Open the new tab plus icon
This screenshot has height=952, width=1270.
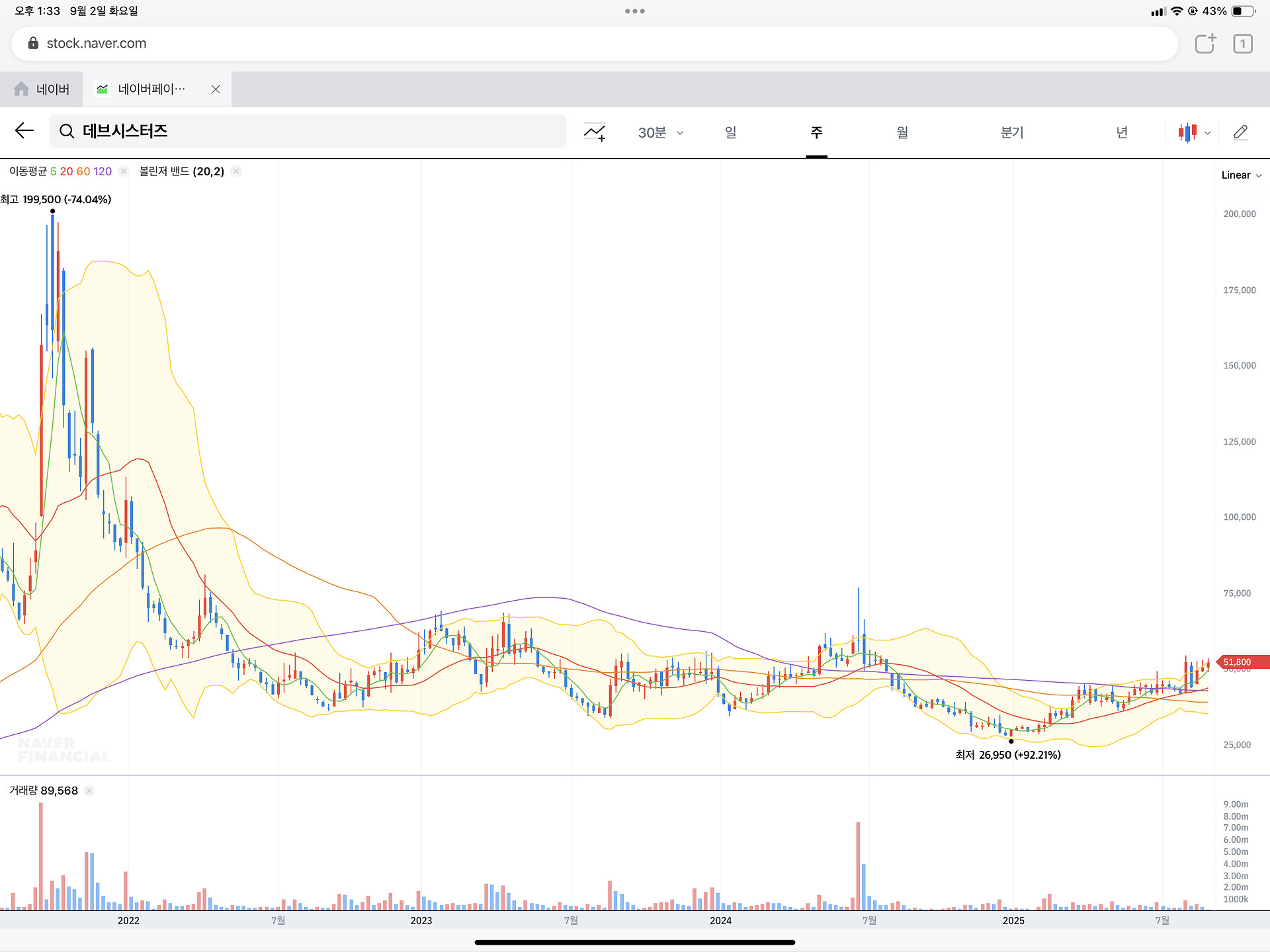point(1205,44)
